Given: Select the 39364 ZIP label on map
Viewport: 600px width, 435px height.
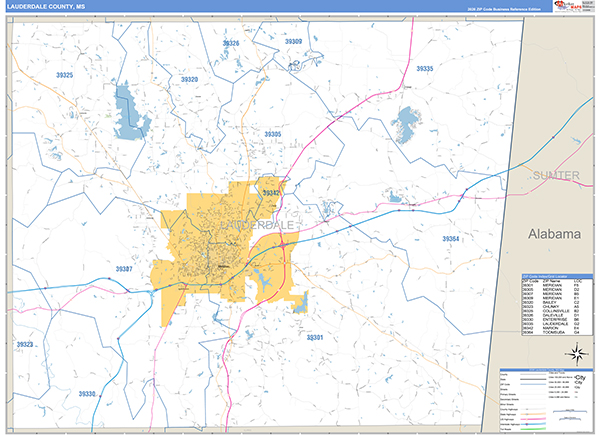Looking at the screenshot, I should (451, 239).
